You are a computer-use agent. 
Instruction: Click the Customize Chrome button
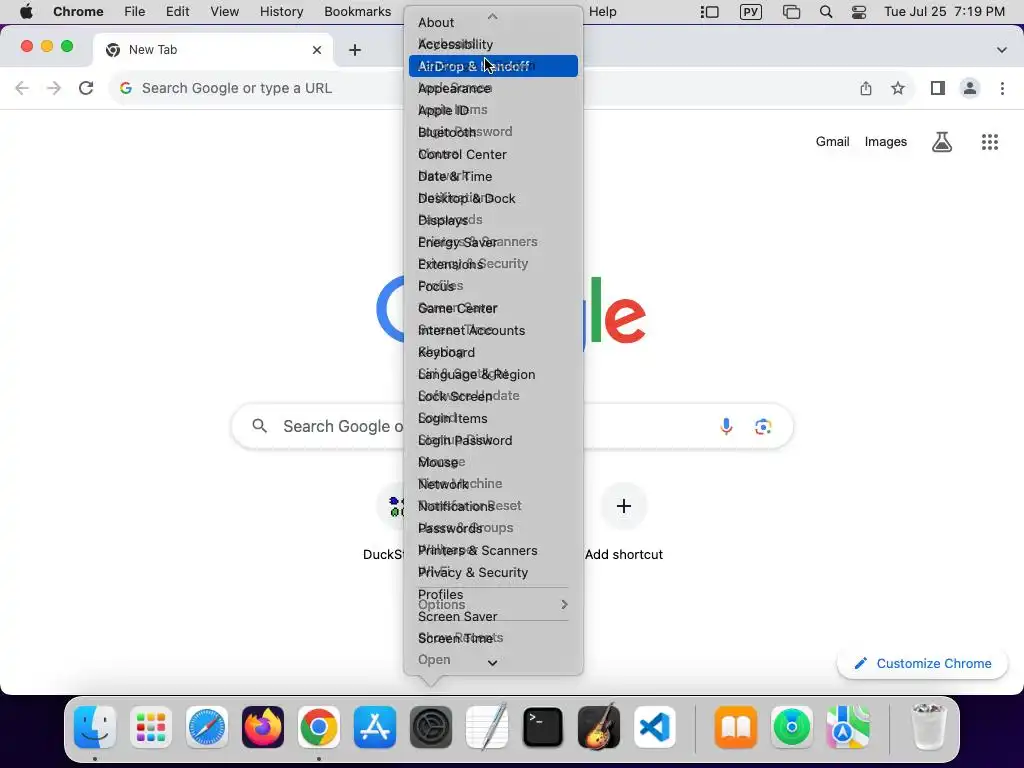pos(922,664)
